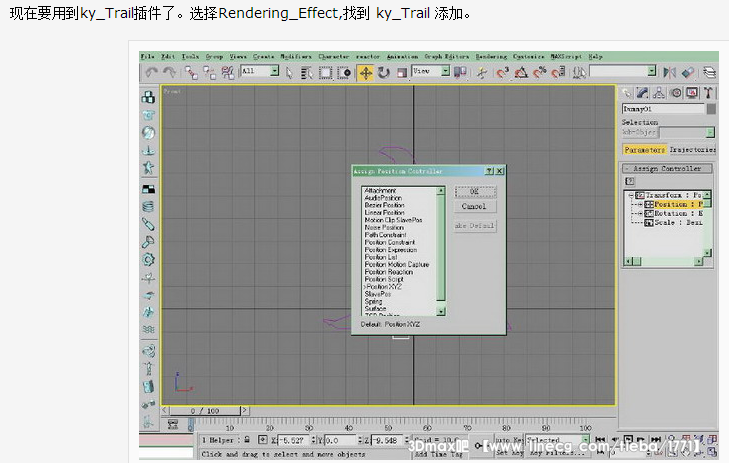Image resolution: width=729 pixels, height=463 pixels.
Task: Activate Select and Move tool
Action: (x=365, y=73)
